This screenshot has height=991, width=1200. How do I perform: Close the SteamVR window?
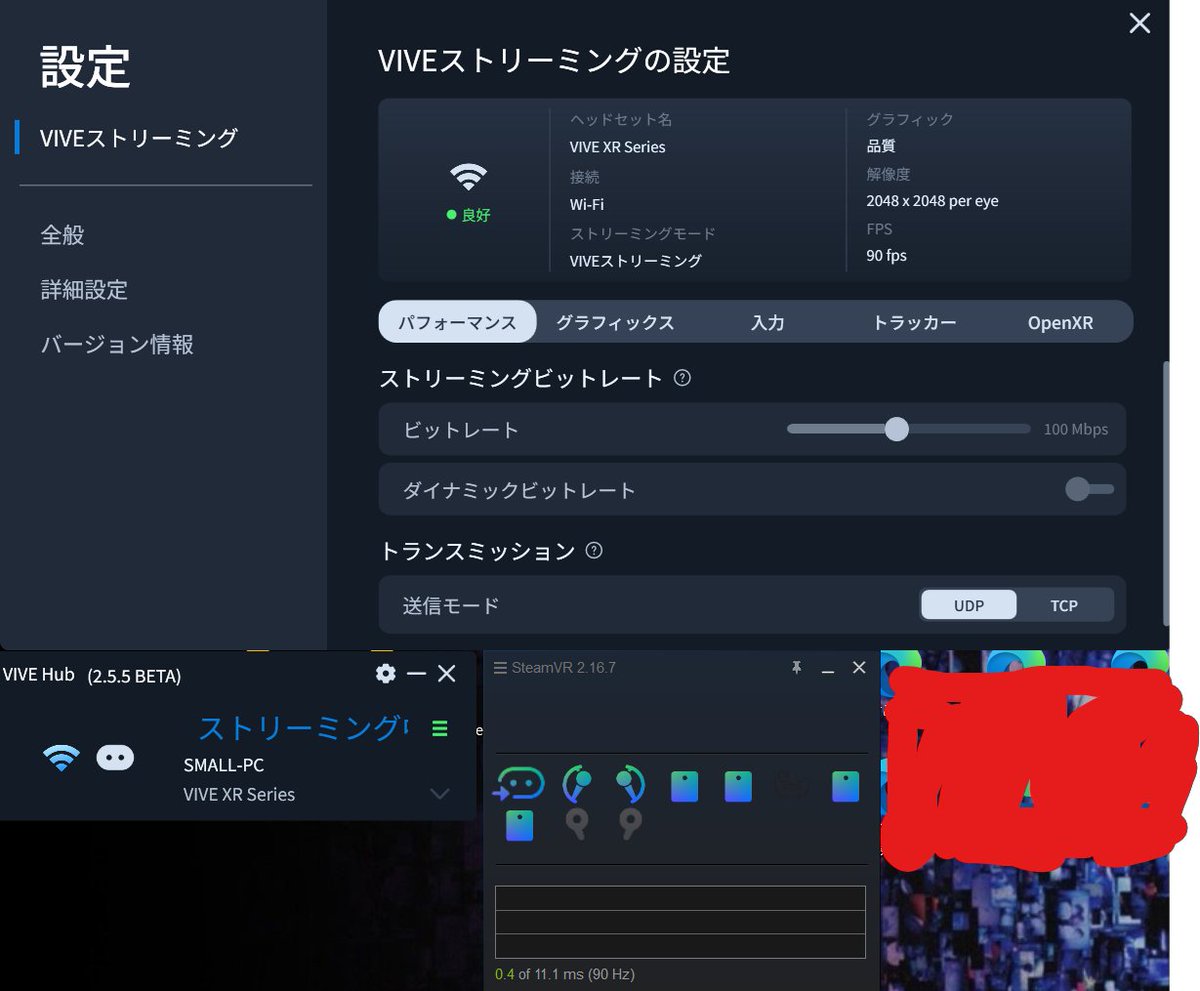[859, 668]
